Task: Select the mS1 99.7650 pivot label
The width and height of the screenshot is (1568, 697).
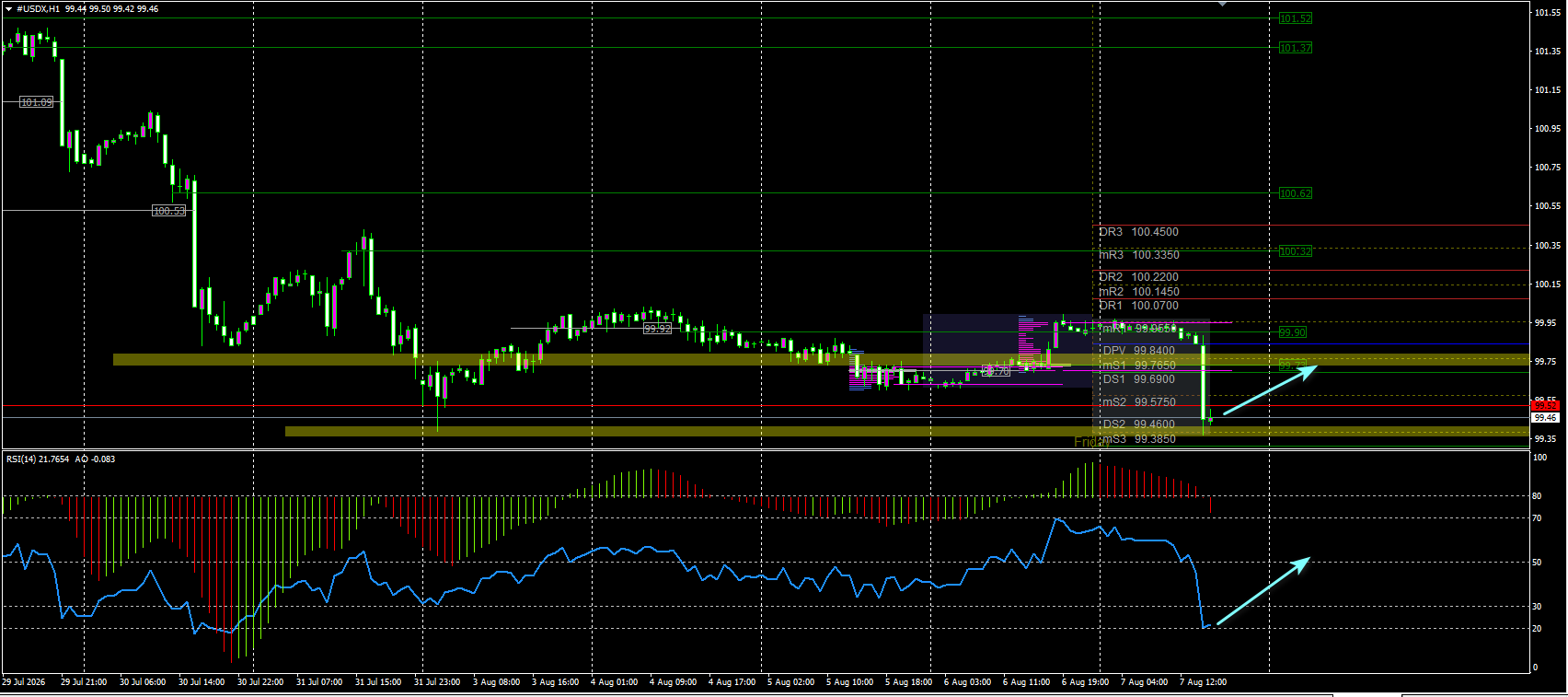Action: (x=1138, y=366)
